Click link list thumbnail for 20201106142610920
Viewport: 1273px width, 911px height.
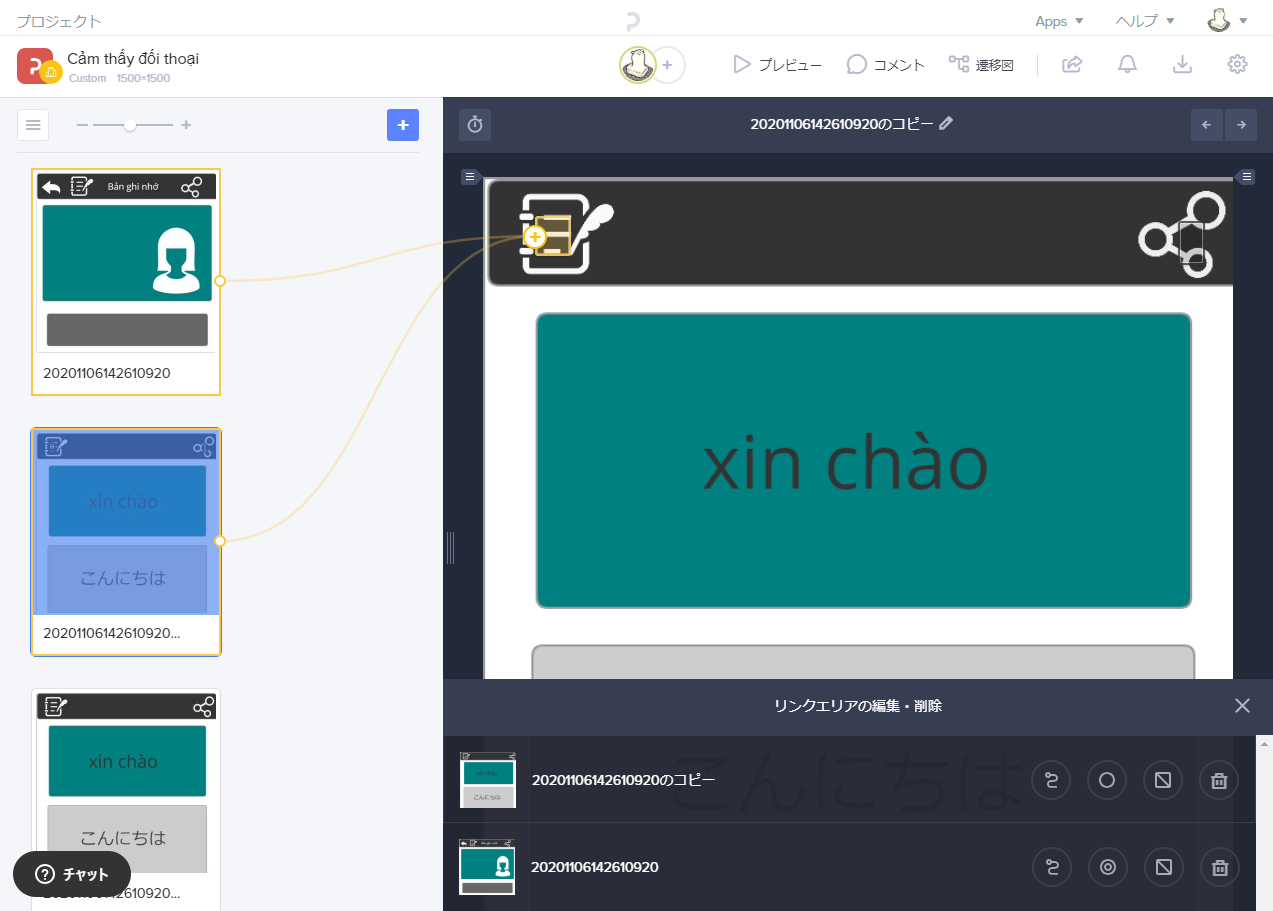tap(487, 867)
